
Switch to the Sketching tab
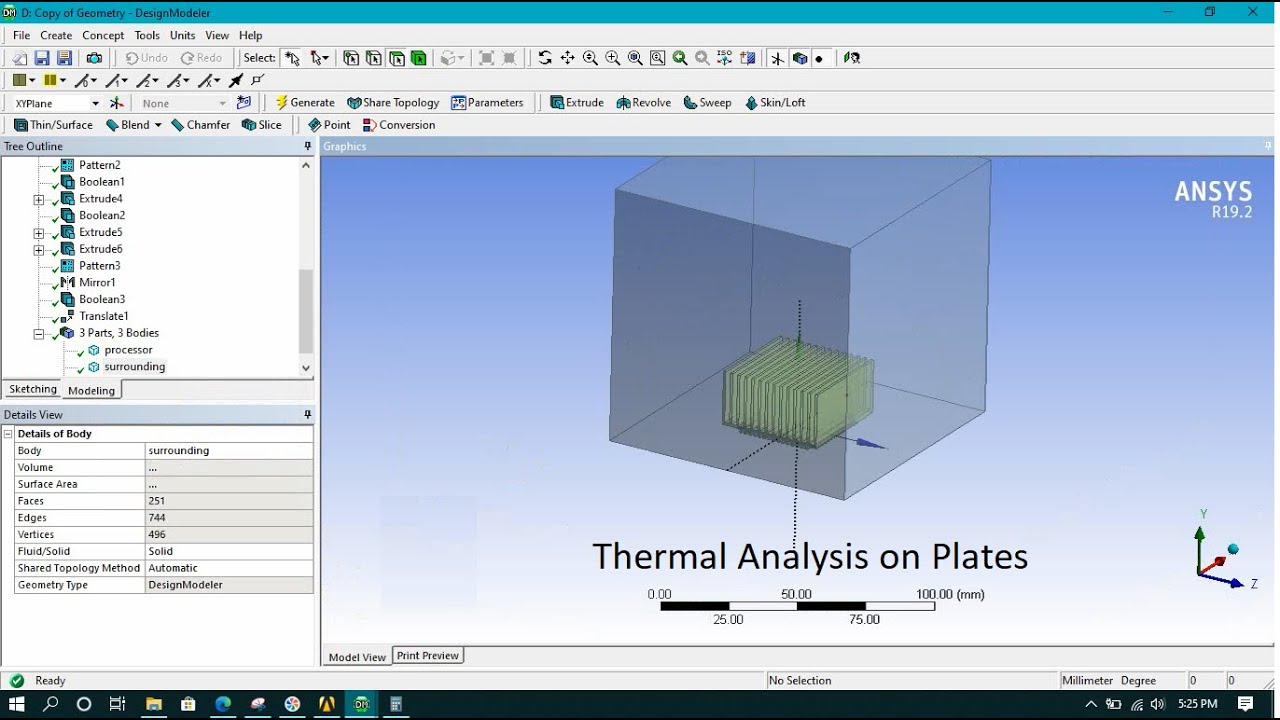(x=33, y=389)
